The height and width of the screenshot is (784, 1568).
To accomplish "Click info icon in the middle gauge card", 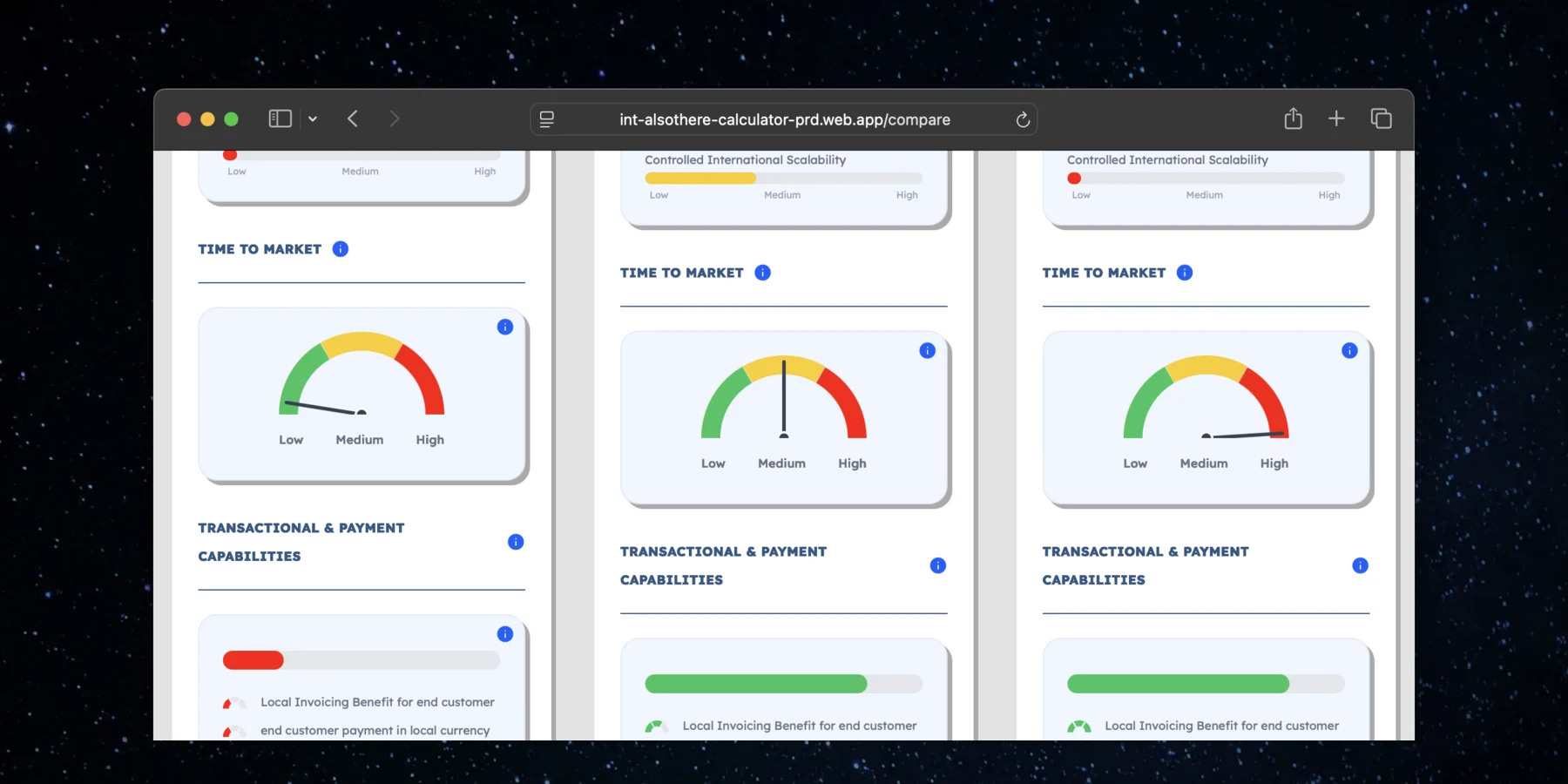I will point(928,350).
